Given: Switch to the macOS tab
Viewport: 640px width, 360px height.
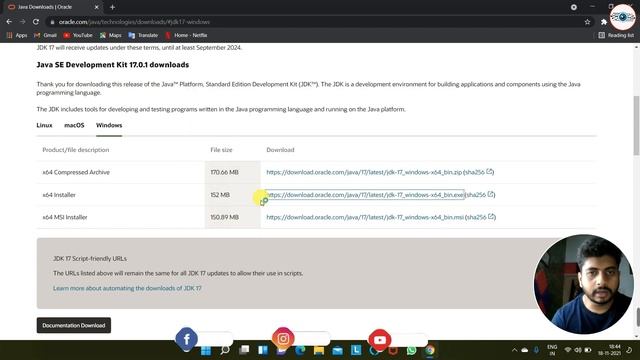Looking at the screenshot, I should click(74, 125).
